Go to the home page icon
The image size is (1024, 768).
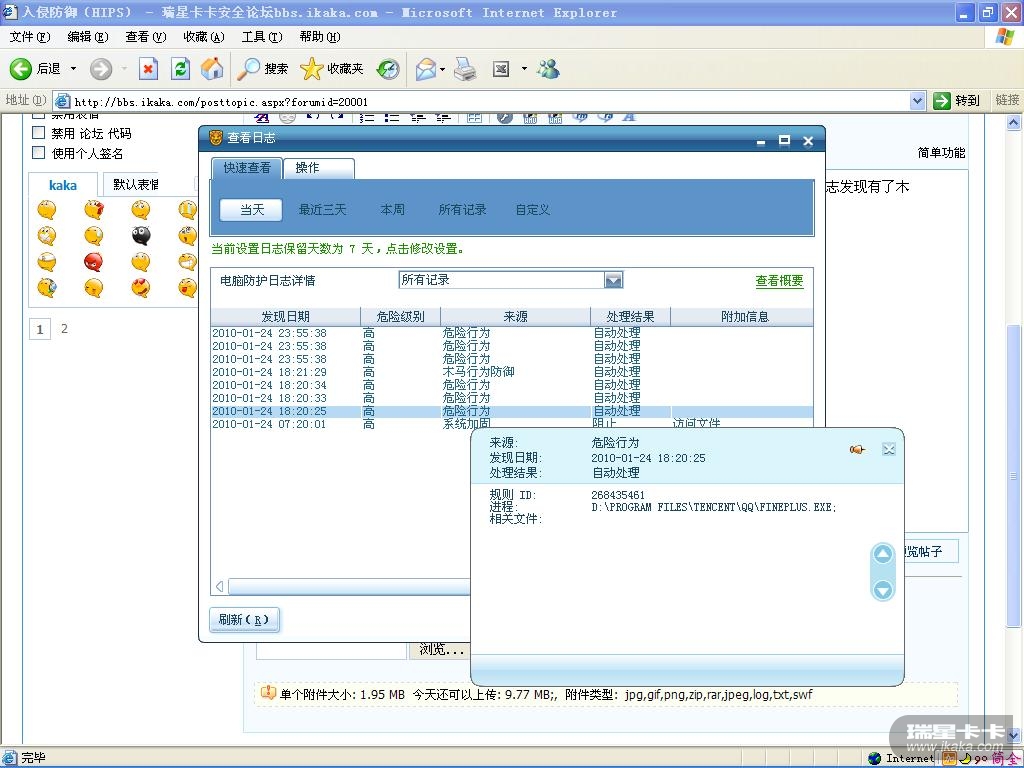212,69
